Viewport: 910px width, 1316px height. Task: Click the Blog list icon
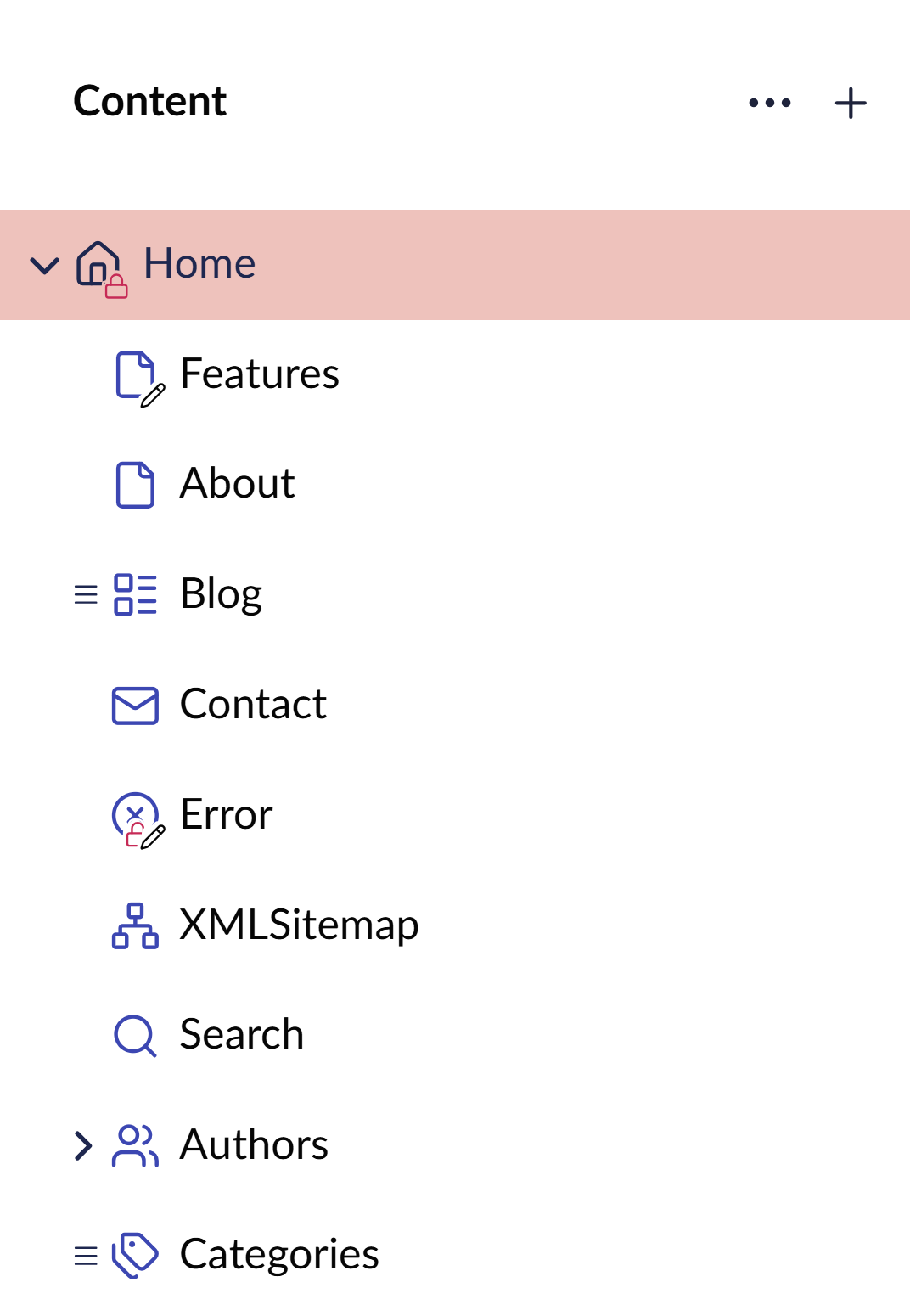pos(135,594)
